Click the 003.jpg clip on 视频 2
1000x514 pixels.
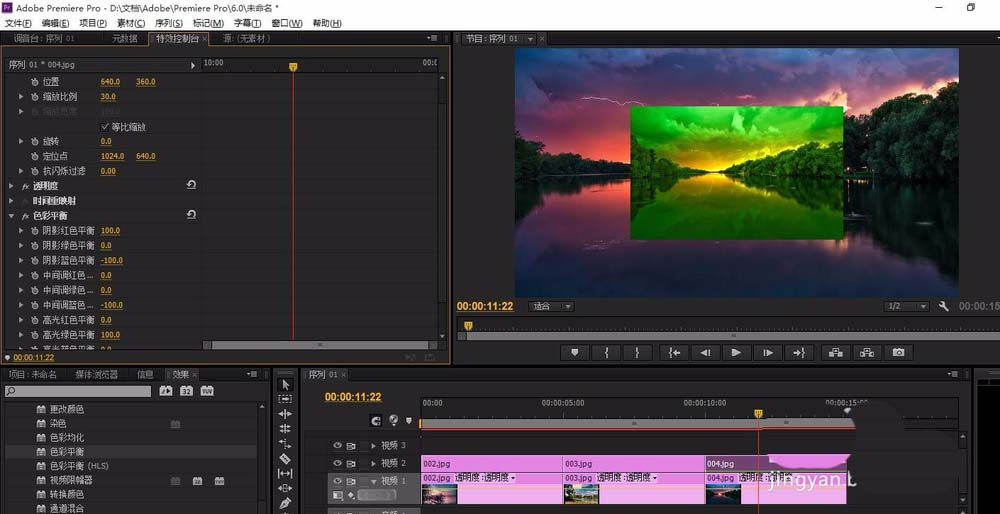point(633,464)
